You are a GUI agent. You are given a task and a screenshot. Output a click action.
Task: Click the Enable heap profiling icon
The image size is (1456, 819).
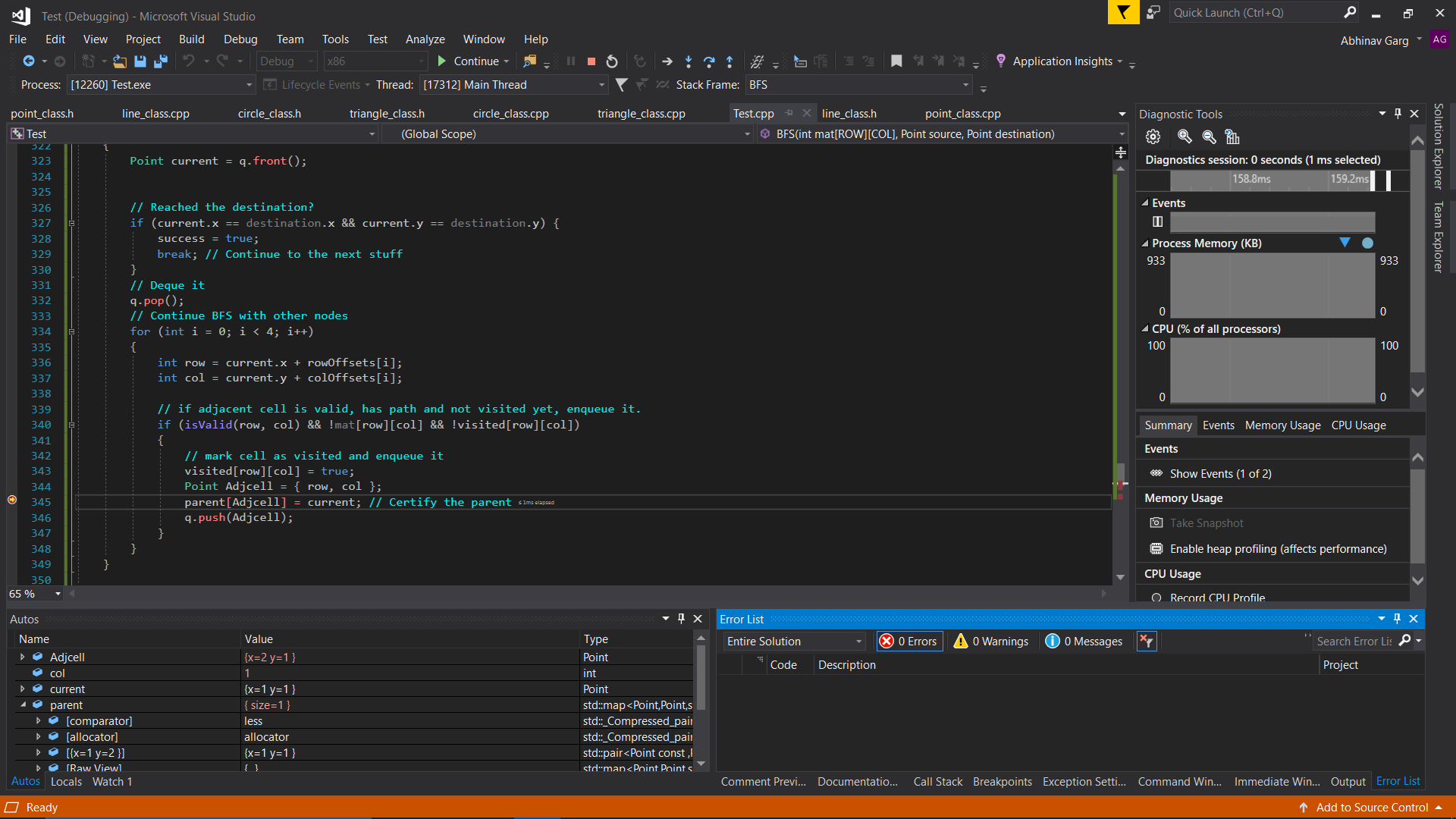1155,547
